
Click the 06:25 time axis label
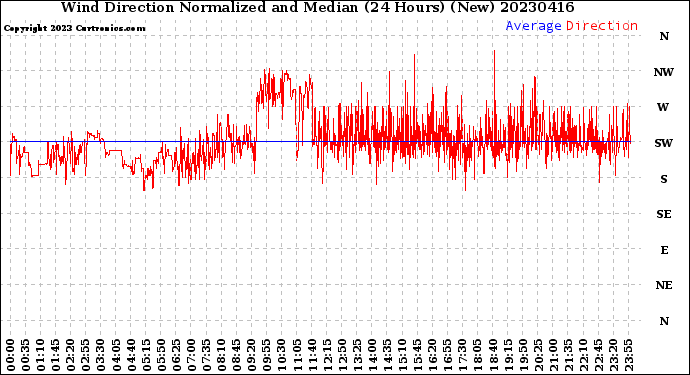pos(176,356)
